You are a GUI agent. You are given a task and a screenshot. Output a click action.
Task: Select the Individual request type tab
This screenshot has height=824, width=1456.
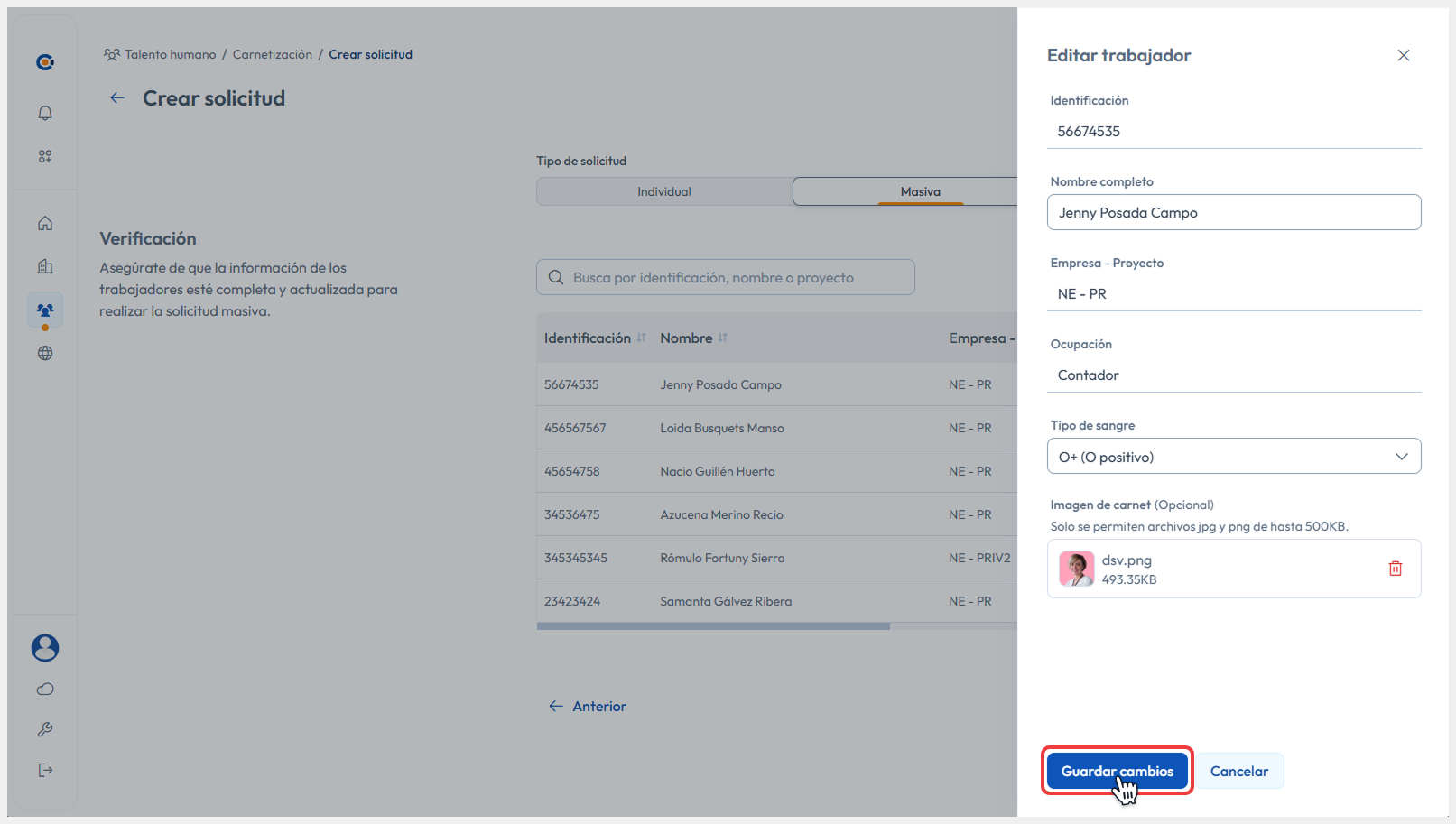(x=663, y=191)
